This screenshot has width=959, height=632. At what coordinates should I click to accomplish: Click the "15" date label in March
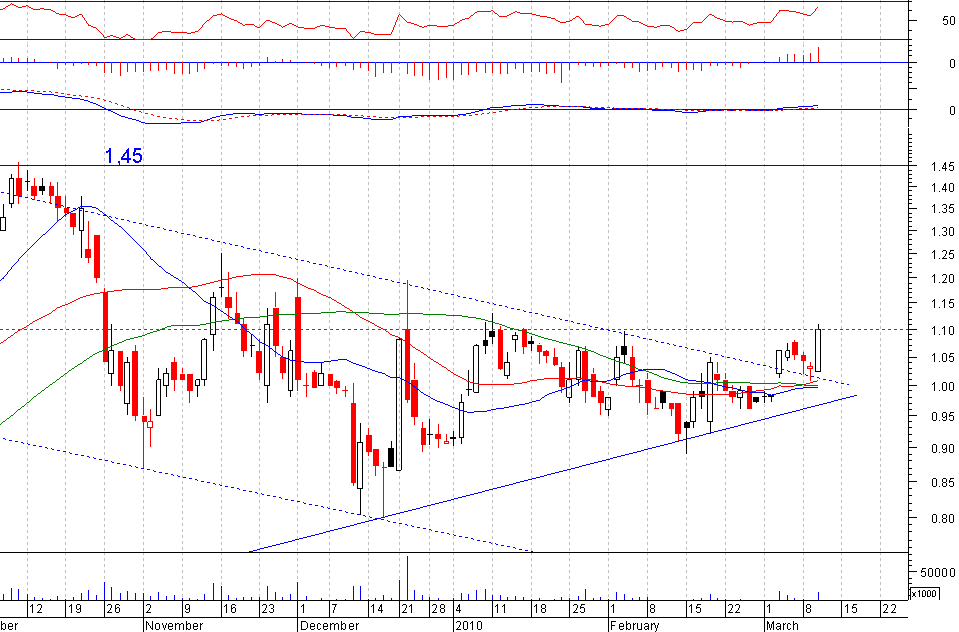tap(850, 609)
